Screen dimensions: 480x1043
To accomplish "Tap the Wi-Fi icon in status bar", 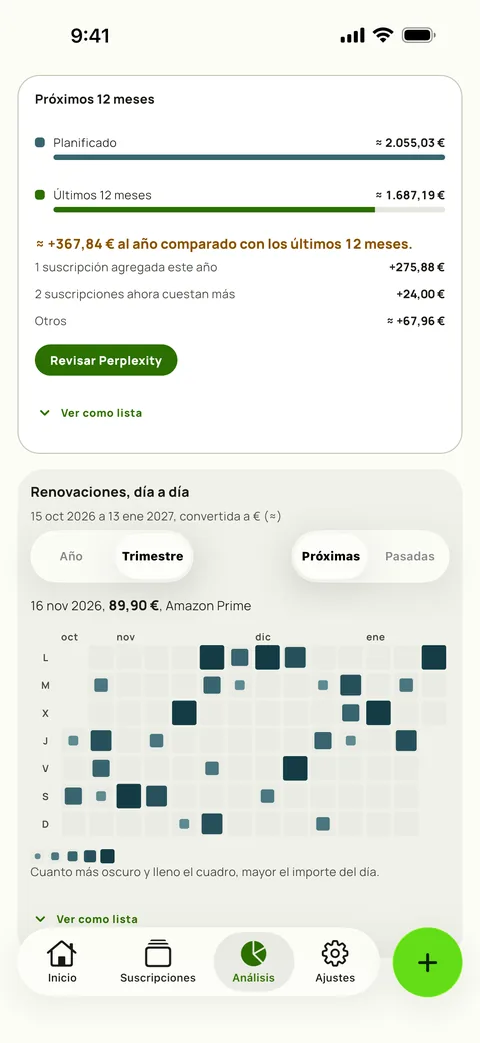I will 383,35.
